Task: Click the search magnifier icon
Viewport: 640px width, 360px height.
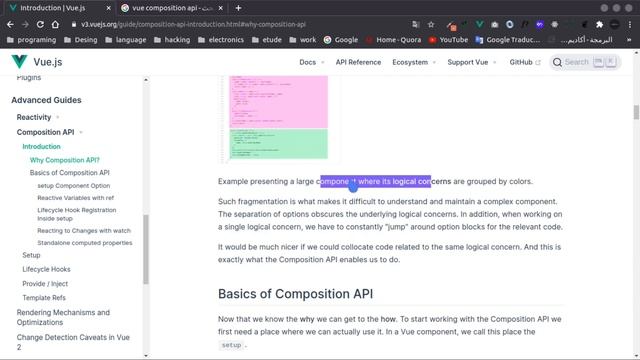Action: coord(557,62)
